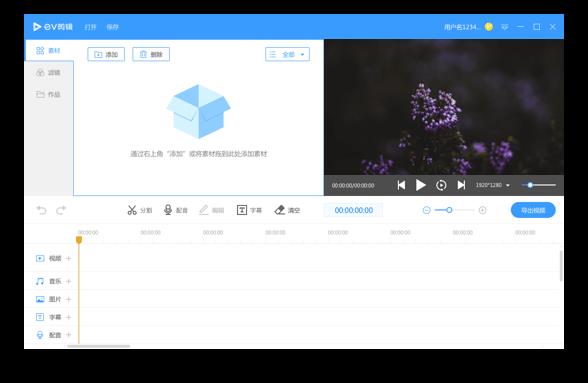588x383 pixels.
Task: Click the empty box illustration in material area
Action: coord(198,111)
